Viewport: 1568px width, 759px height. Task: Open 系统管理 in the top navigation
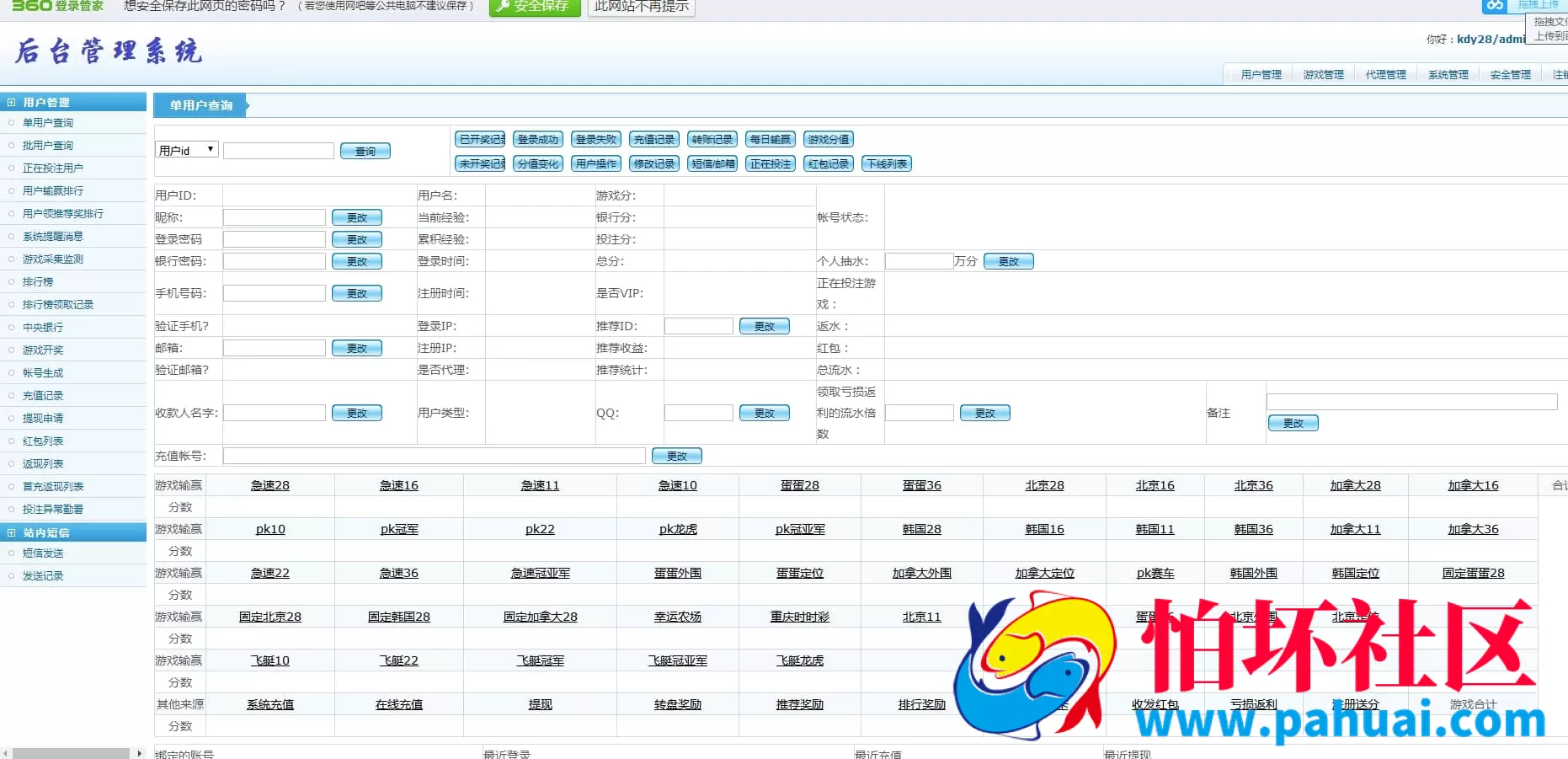1448,75
